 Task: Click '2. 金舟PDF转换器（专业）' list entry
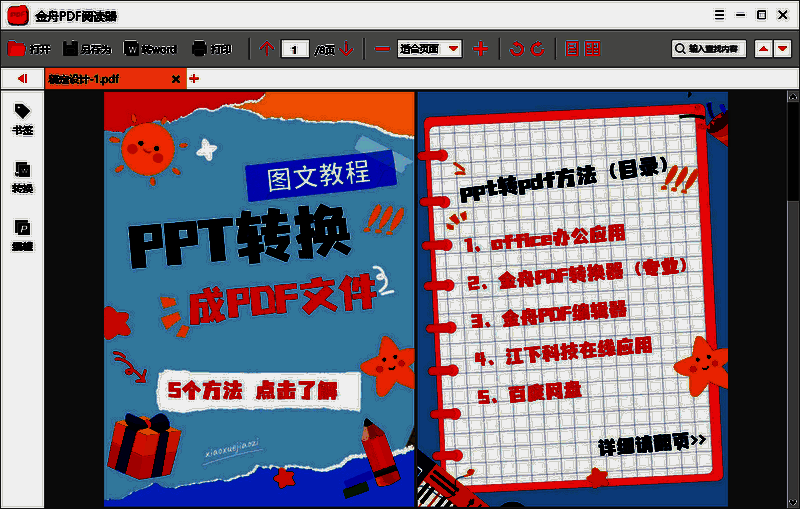[x=577, y=274]
